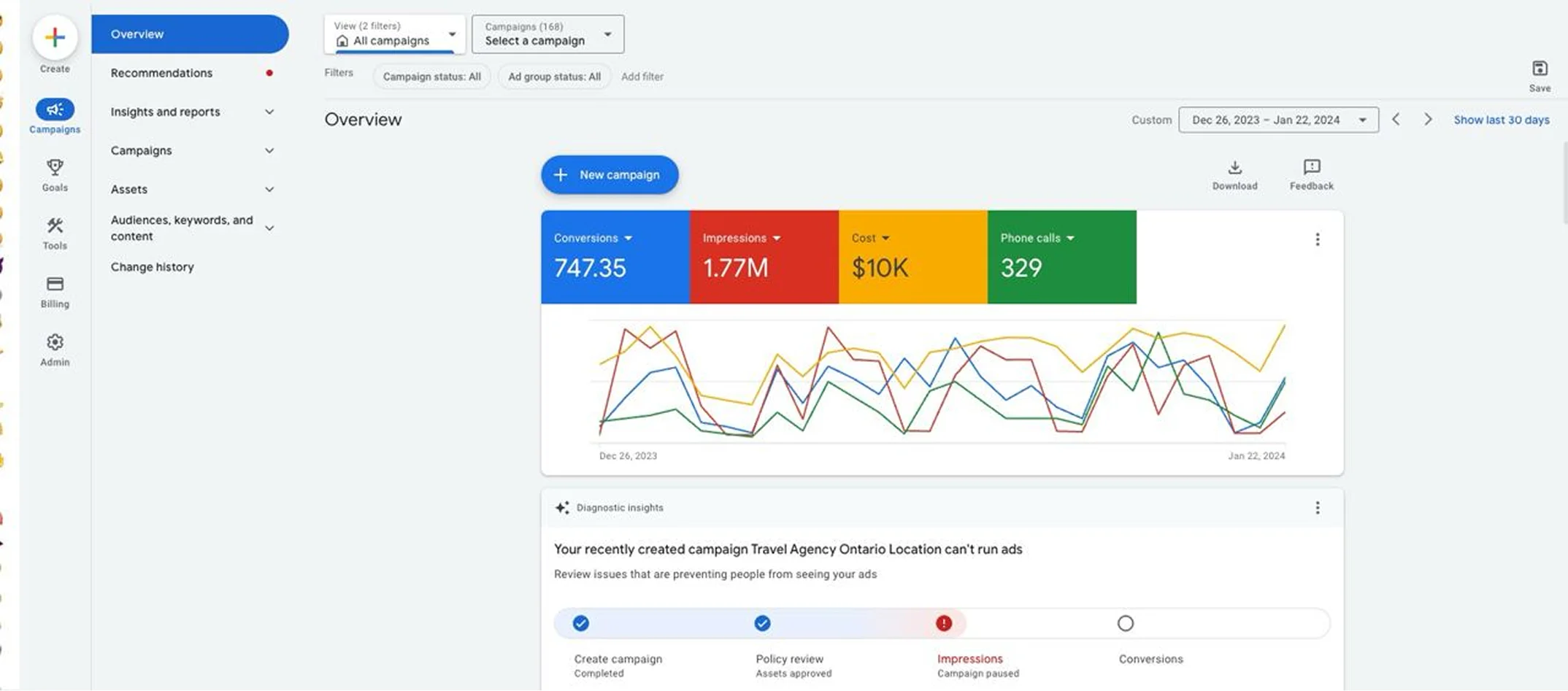Go to the Billing card icon

(55, 284)
